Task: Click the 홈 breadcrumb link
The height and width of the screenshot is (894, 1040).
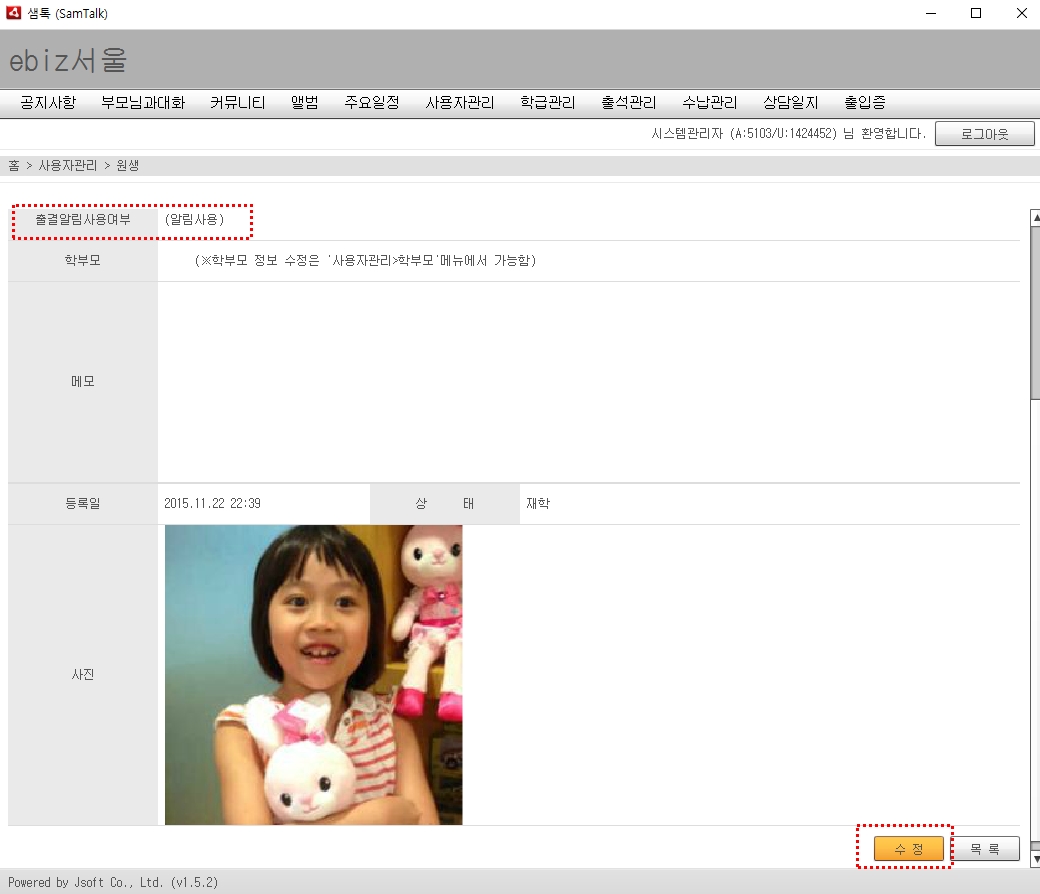Action: (x=14, y=165)
